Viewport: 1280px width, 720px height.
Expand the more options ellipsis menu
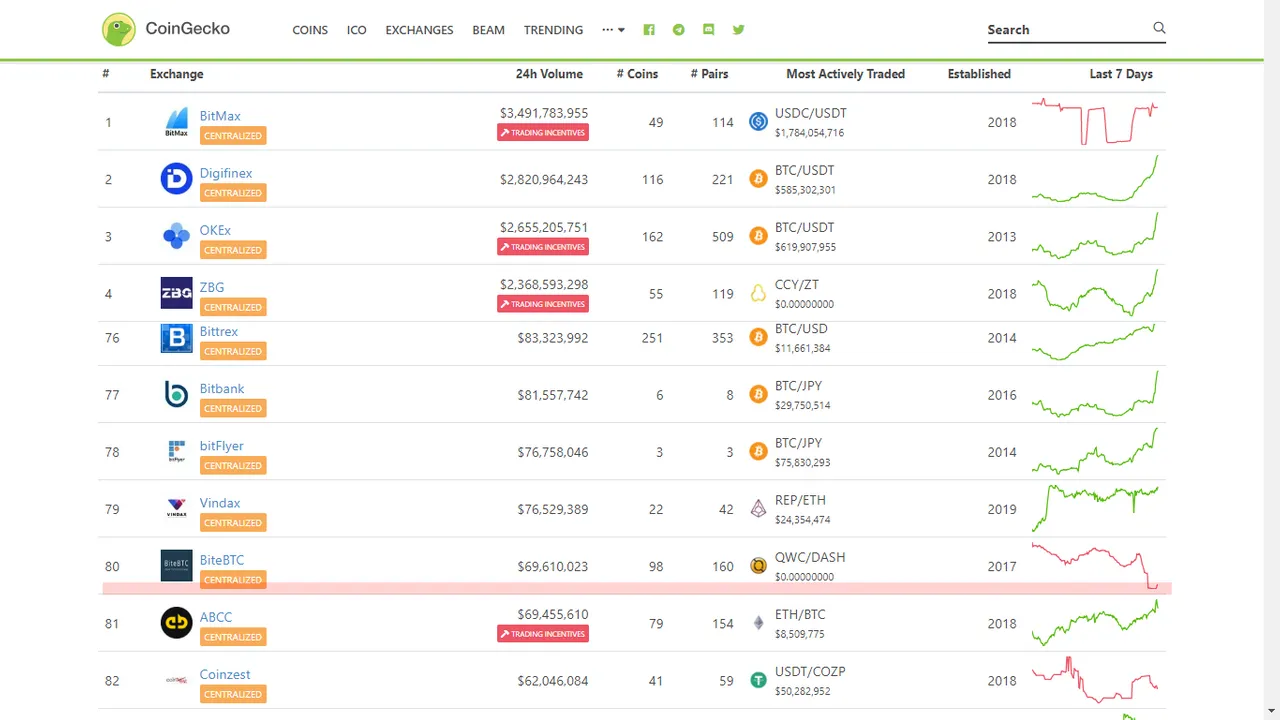[x=613, y=30]
